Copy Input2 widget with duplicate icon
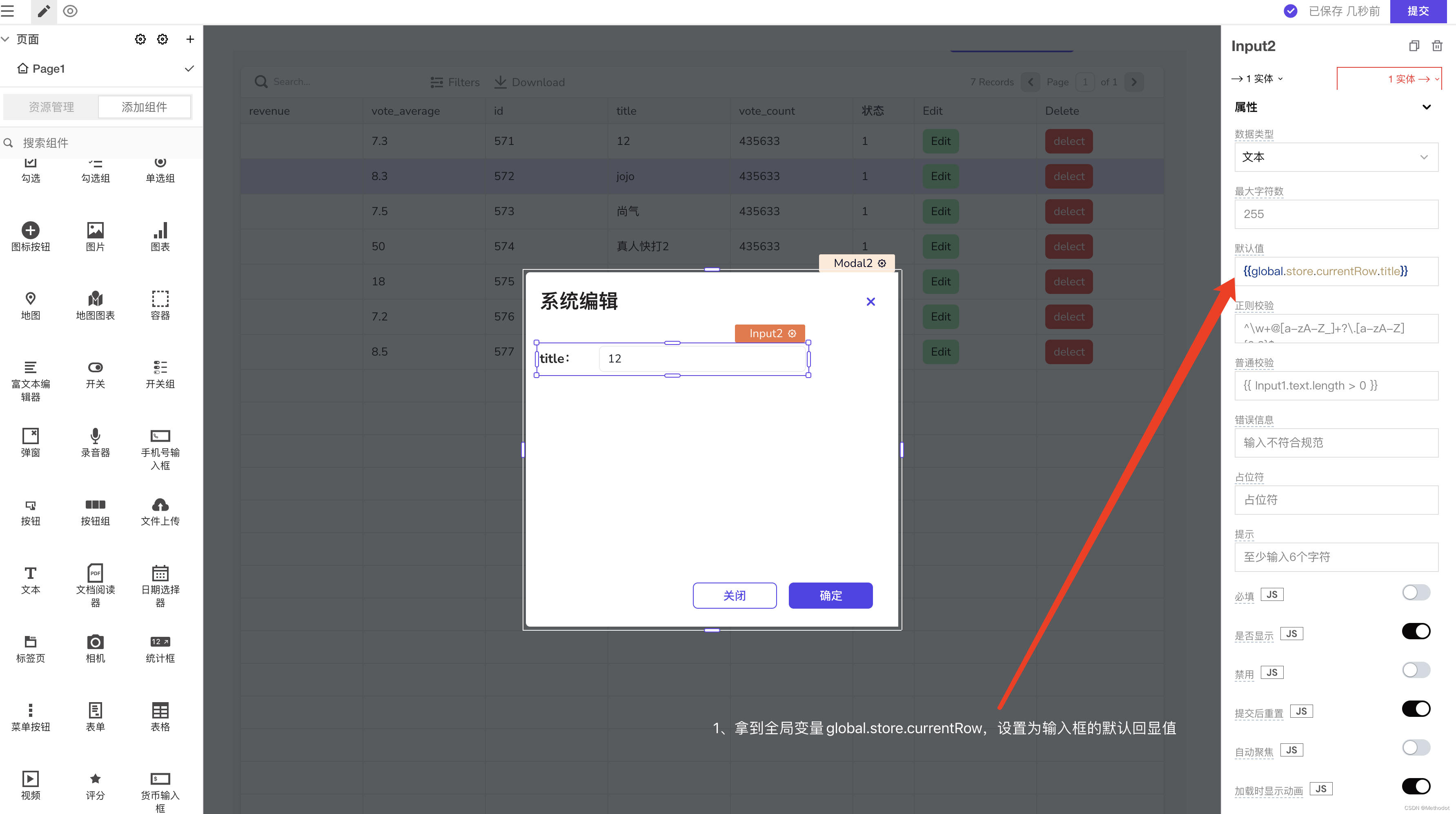The height and width of the screenshot is (814, 1456). 1414,46
